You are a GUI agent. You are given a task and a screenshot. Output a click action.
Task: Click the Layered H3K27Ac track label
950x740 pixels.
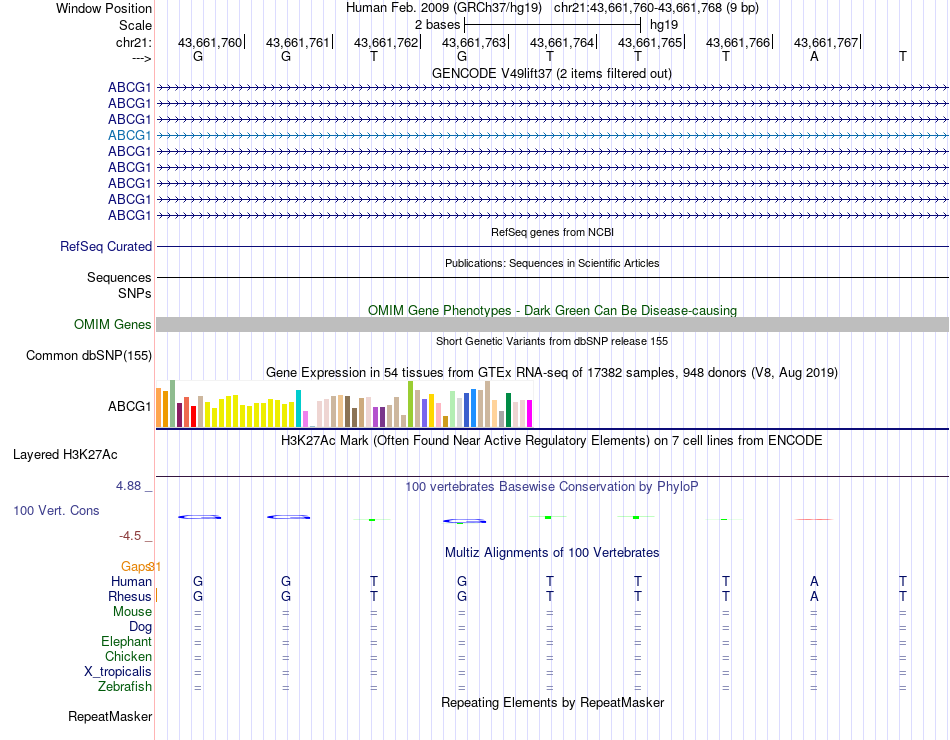click(x=65, y=454)
